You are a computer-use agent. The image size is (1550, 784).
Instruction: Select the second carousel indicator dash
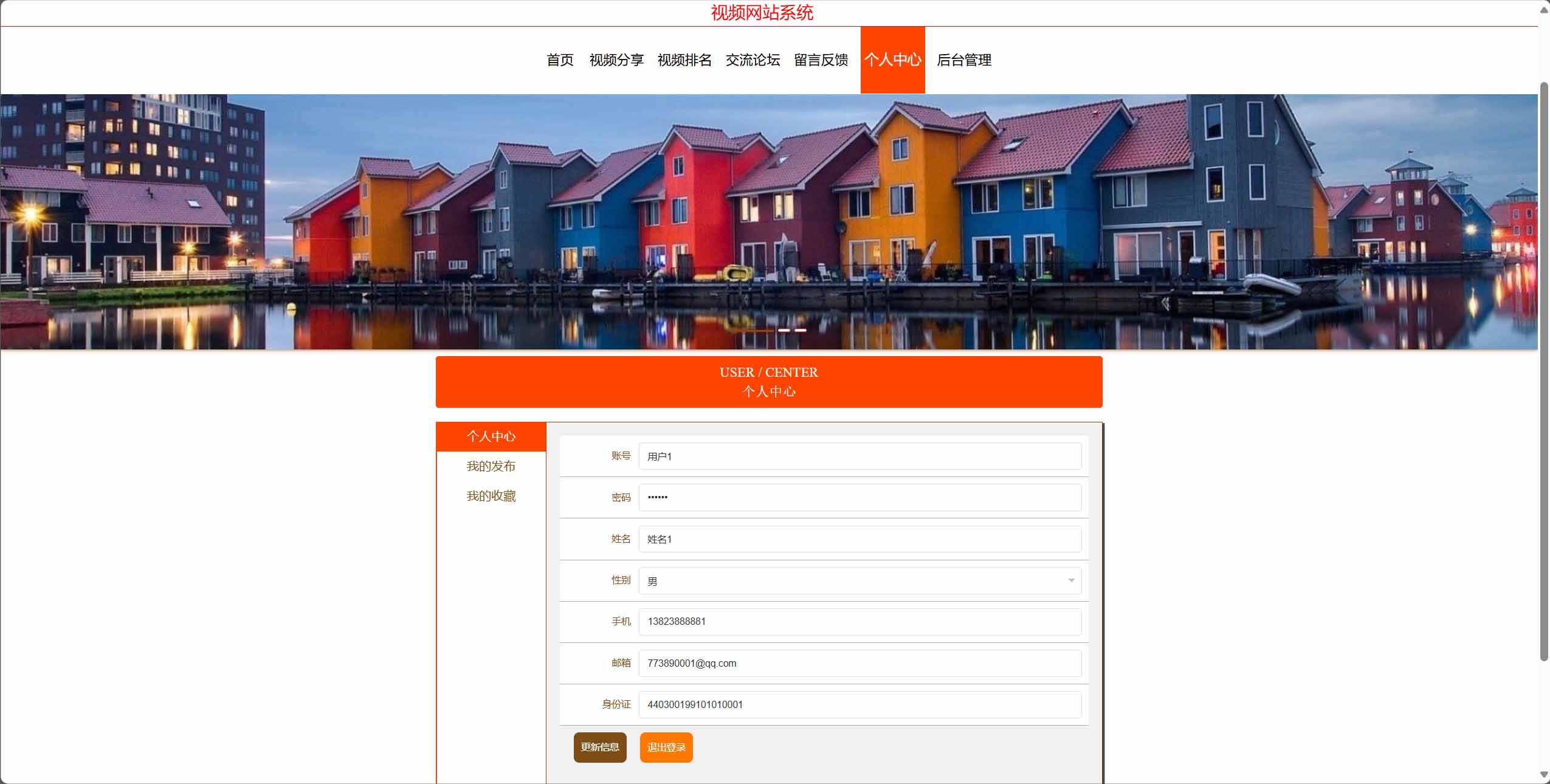[x=784, y=330]
